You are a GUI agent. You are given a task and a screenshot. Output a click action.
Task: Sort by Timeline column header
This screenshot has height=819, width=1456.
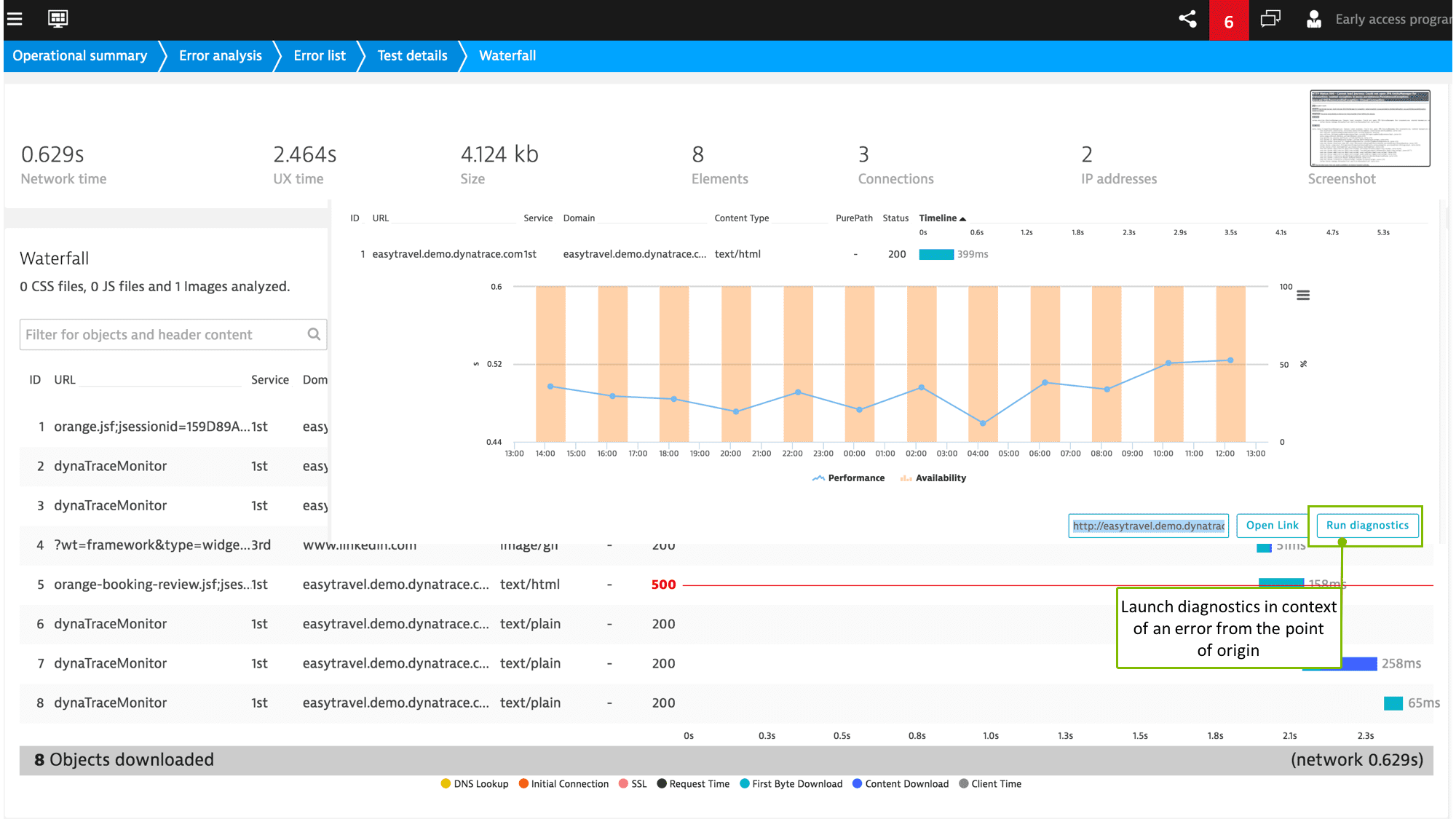click(942, 218)
